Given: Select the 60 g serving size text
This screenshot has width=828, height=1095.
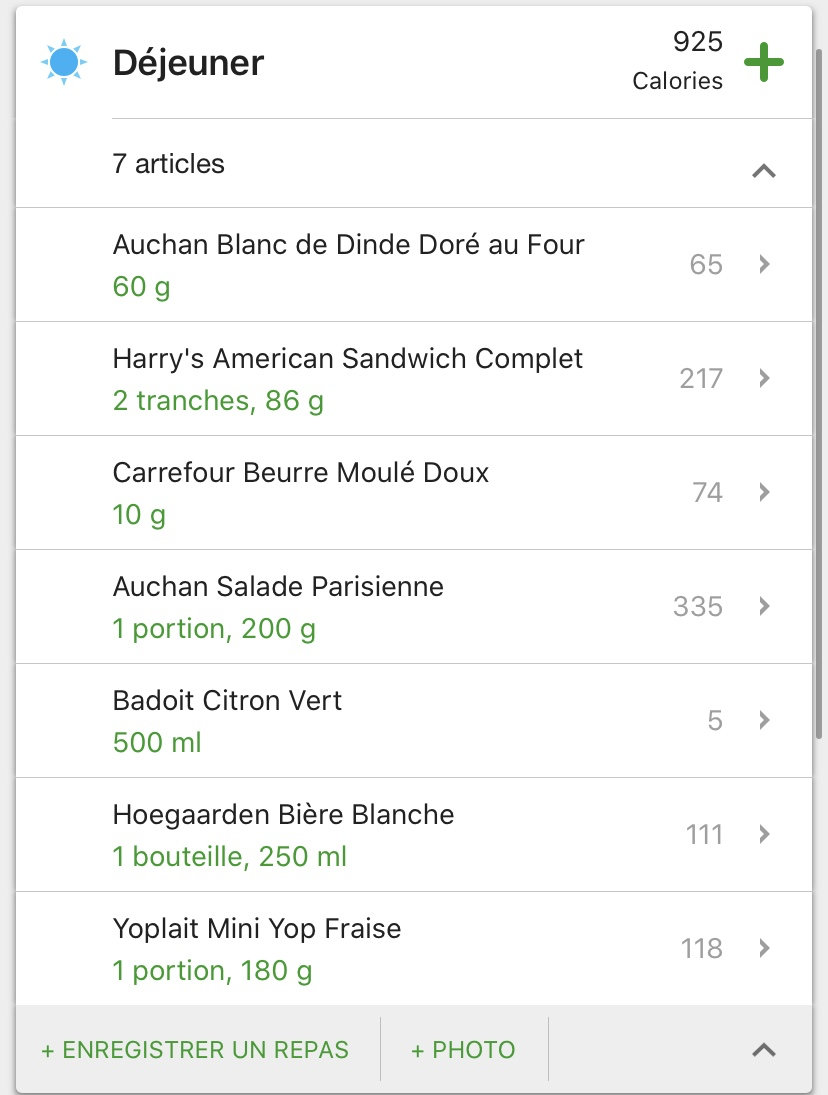Looking at the screenshot, I should (x=141, y=287).
